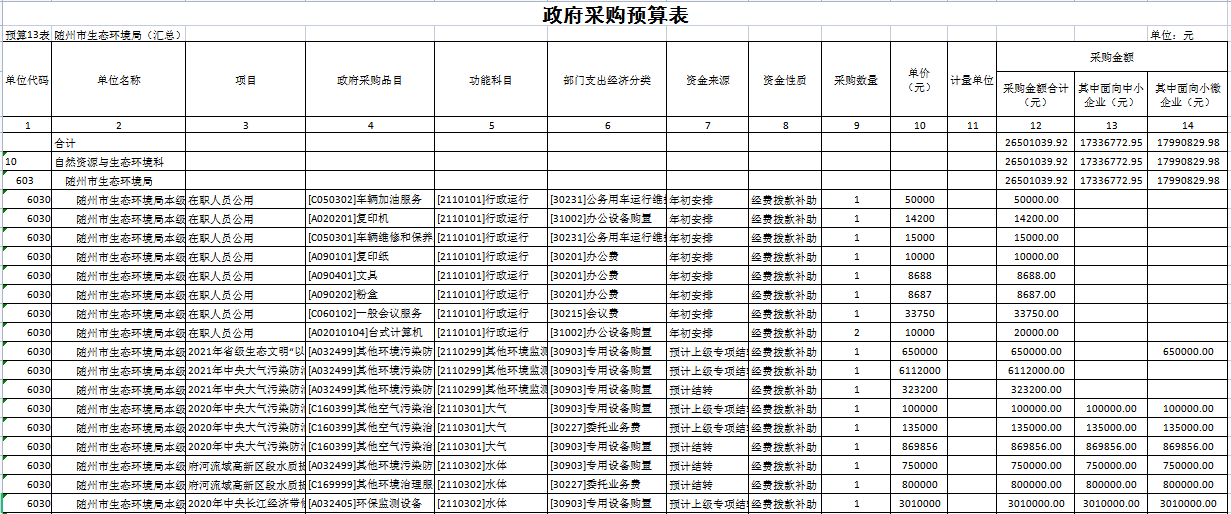This screenshot has width=1231, height=514.
Task: Click the [A02010104]台式计算机 cell
Action: (370, 333)
